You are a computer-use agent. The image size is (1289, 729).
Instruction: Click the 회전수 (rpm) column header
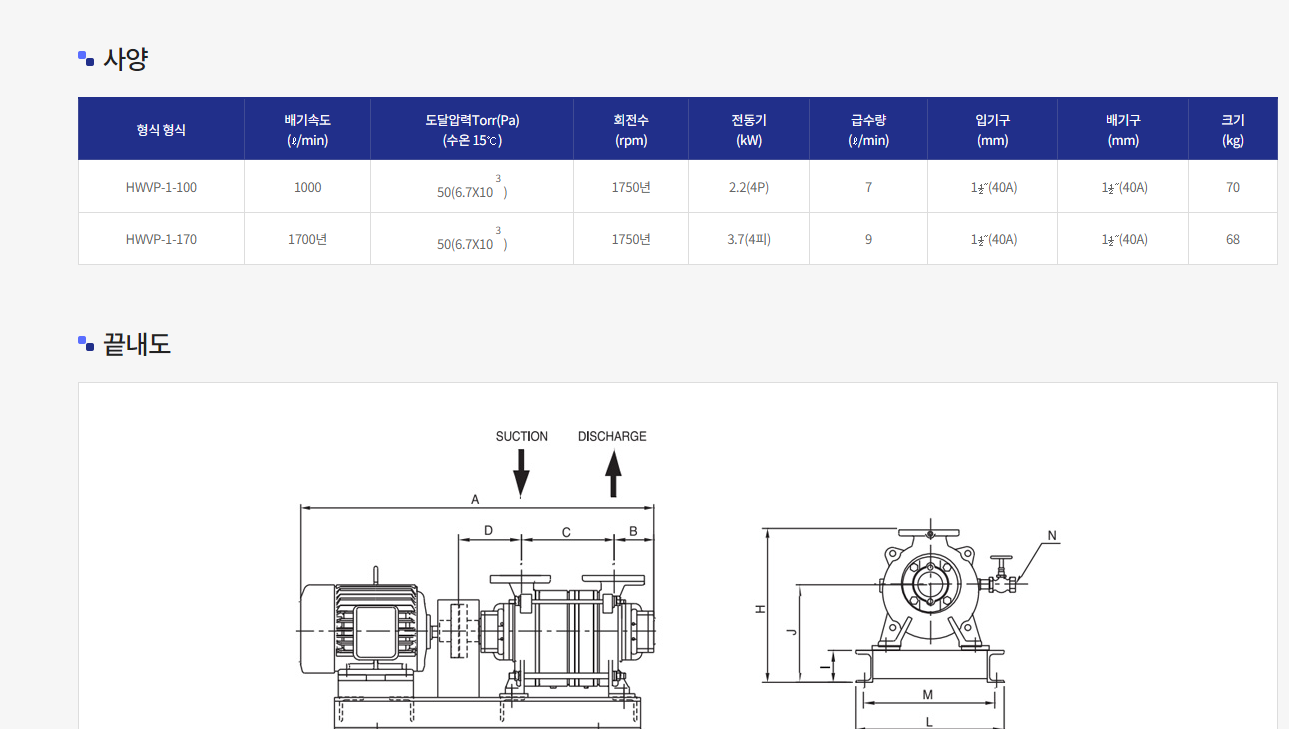tap(631, 129)
